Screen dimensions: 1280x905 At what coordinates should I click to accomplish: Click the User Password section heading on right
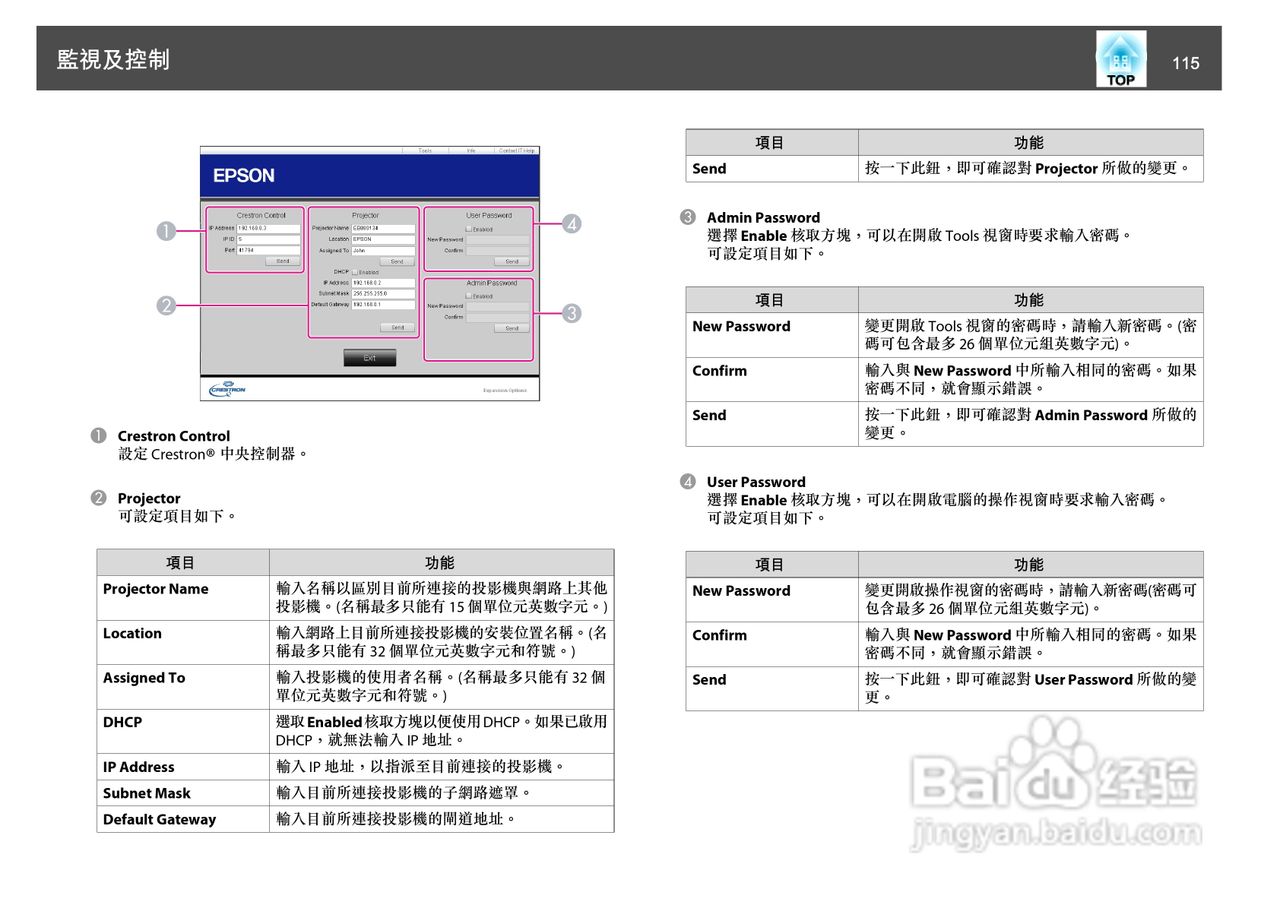point(756,482)
